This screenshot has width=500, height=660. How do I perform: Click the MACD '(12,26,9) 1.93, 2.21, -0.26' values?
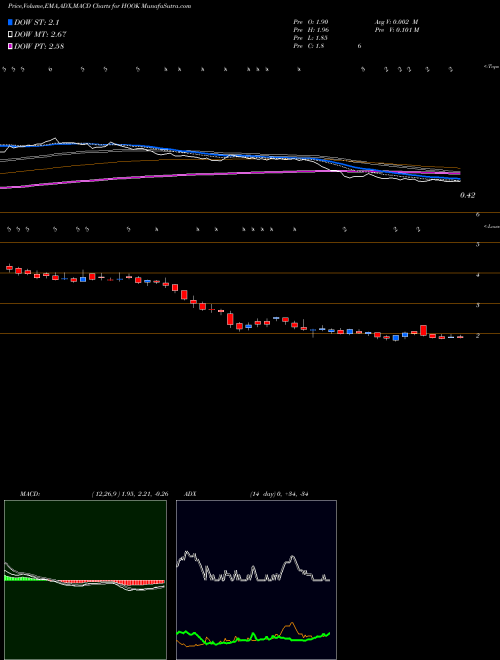(x=130, y=494)
